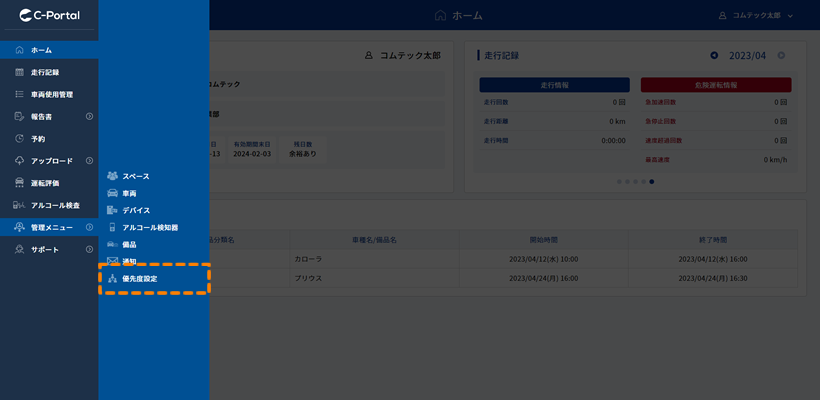Click the 通知 envelope icon
Screen dimensions: 820x400
coord(112,260)
